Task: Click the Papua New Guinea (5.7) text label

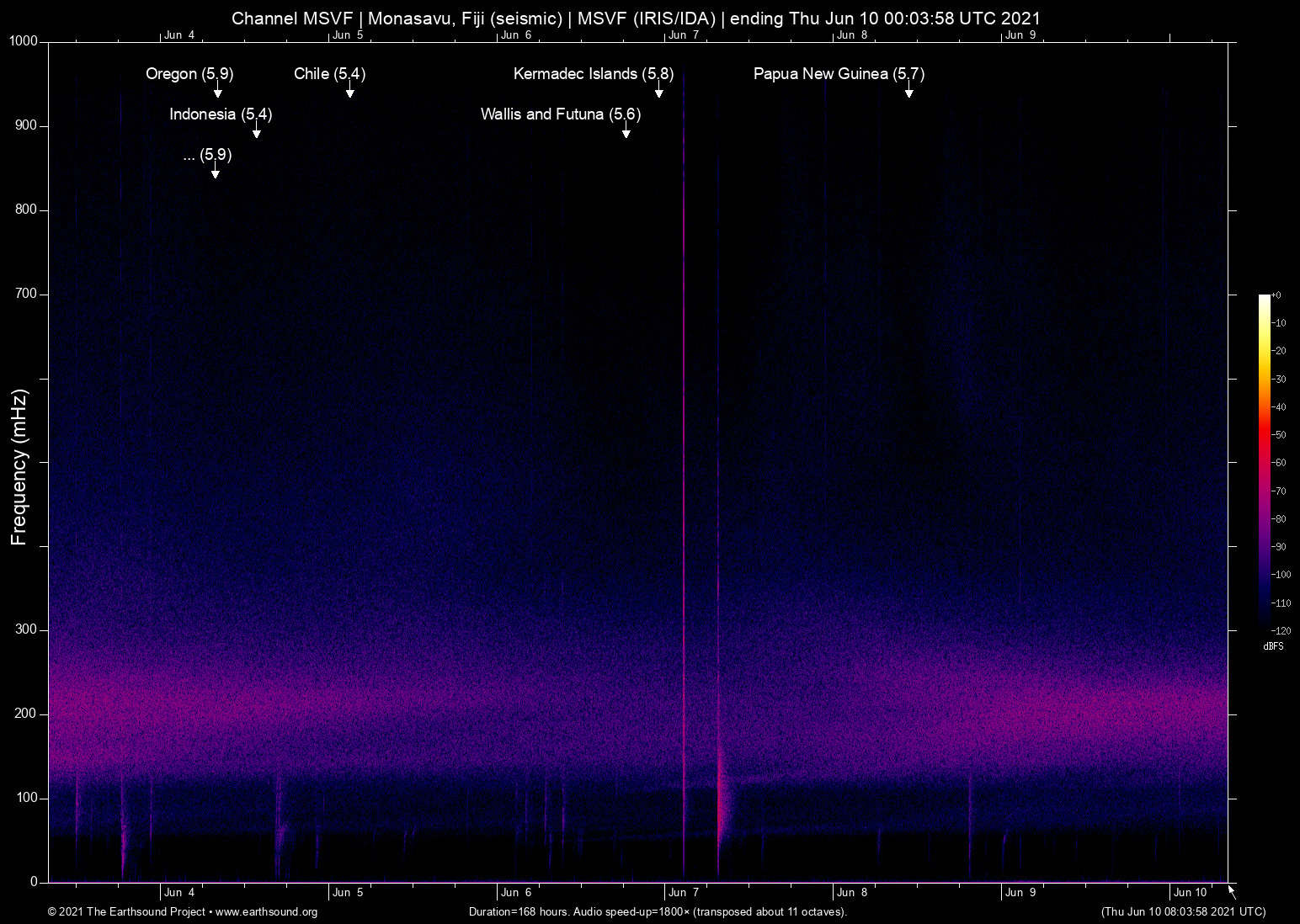Action: click(x=839, y=74)
